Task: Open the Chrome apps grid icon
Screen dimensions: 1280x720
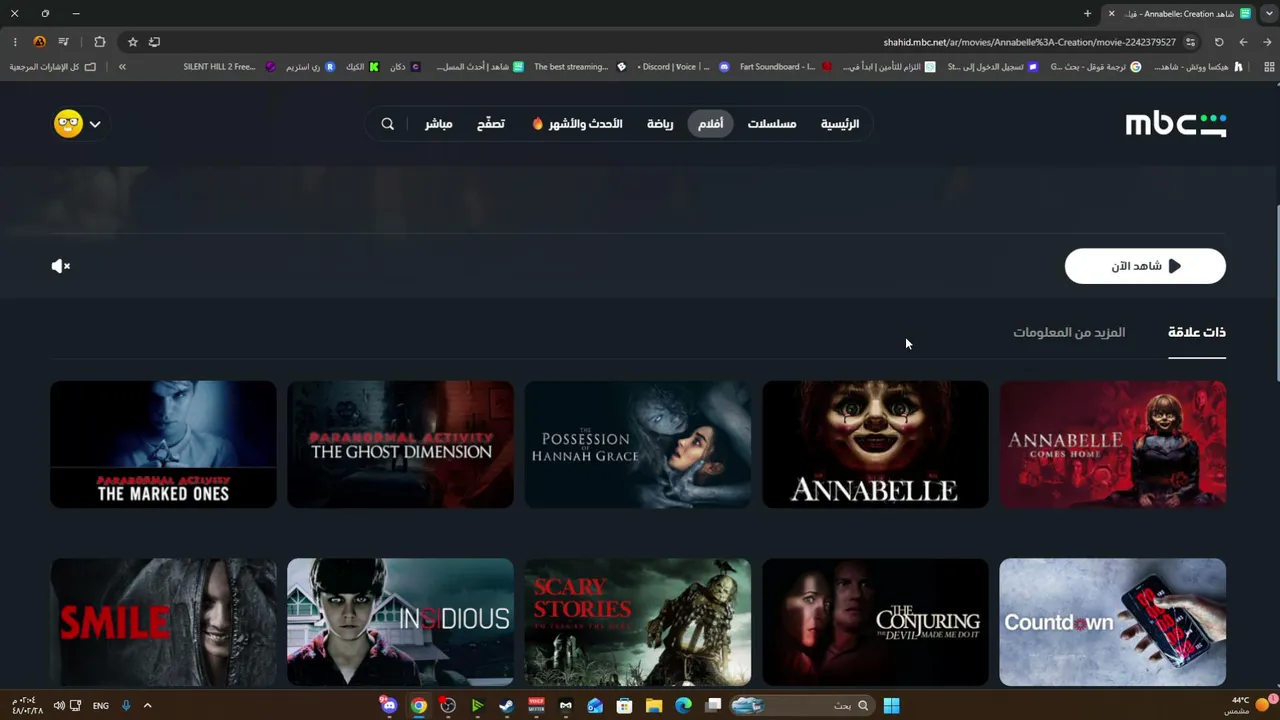Action: tap(1269, 67)
